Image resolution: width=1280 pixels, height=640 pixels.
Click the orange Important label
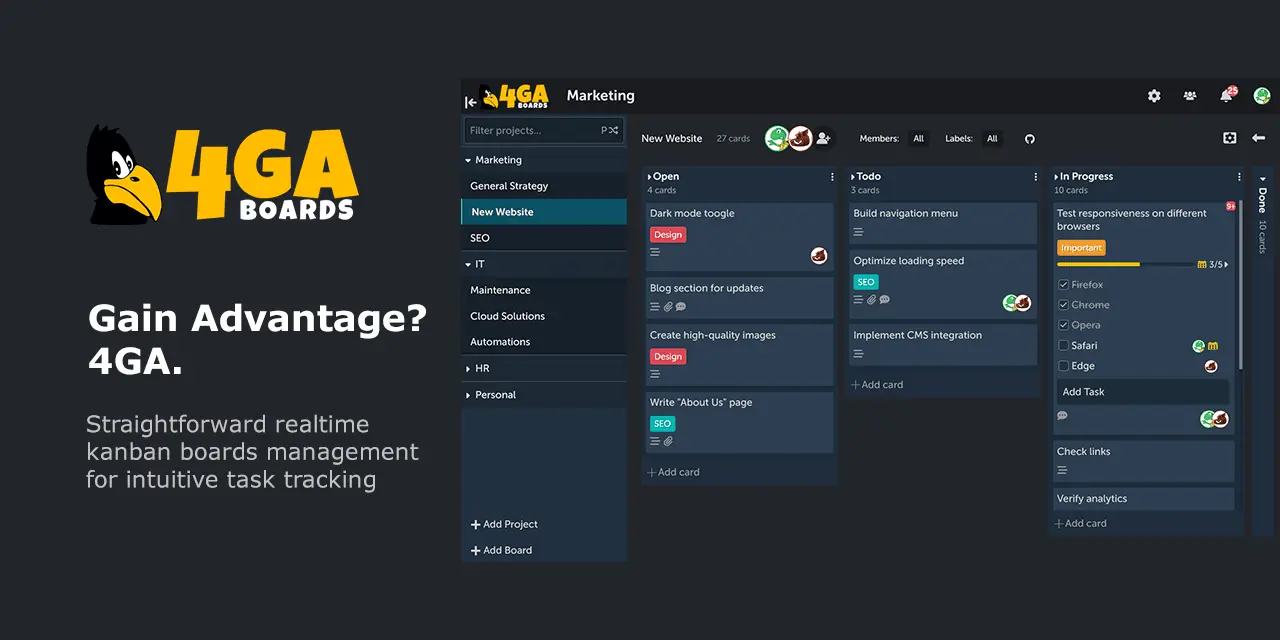pos(1081,248)
